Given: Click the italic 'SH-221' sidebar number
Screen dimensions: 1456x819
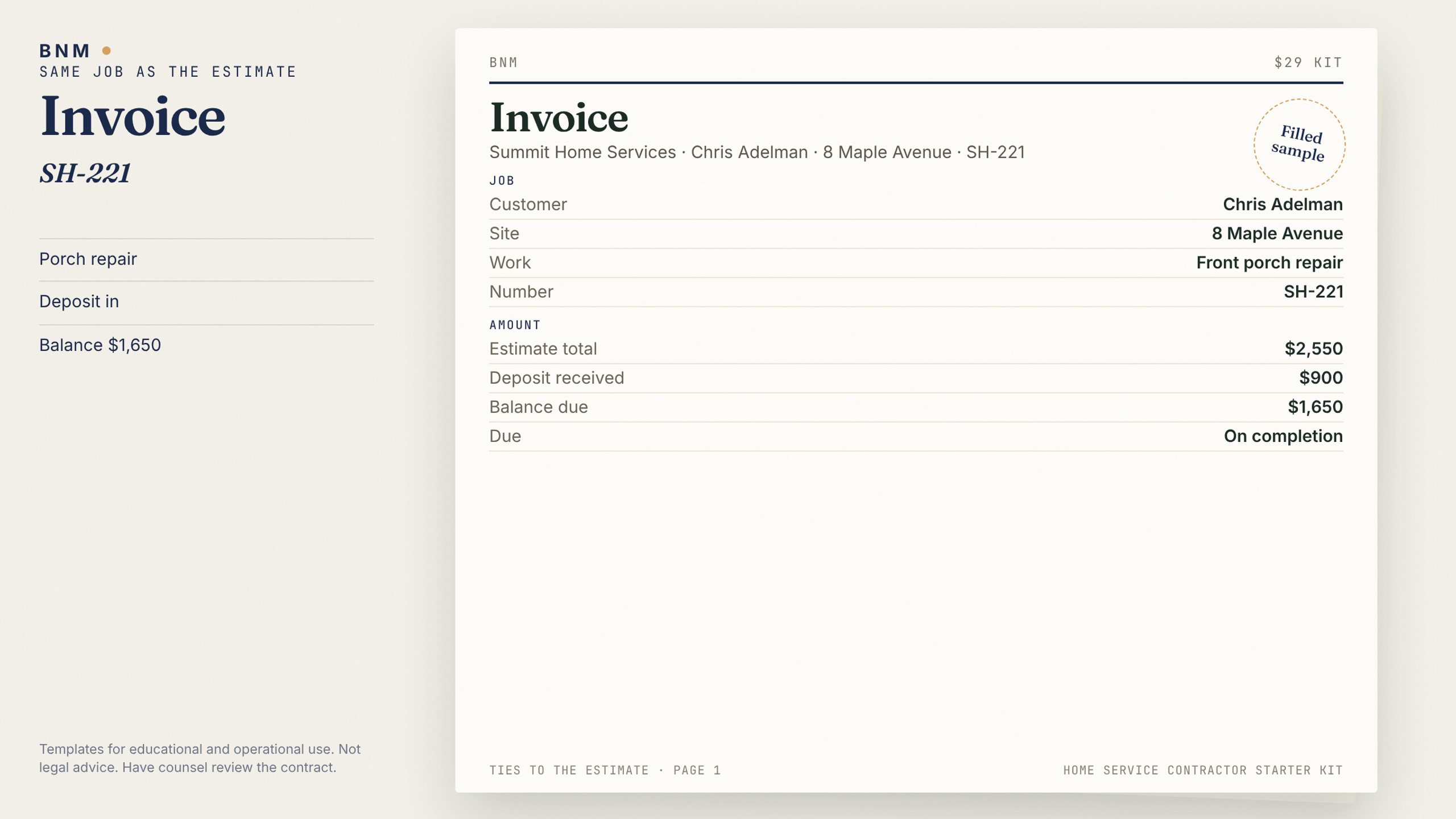Looking at the screenshot, I should 85,173.
